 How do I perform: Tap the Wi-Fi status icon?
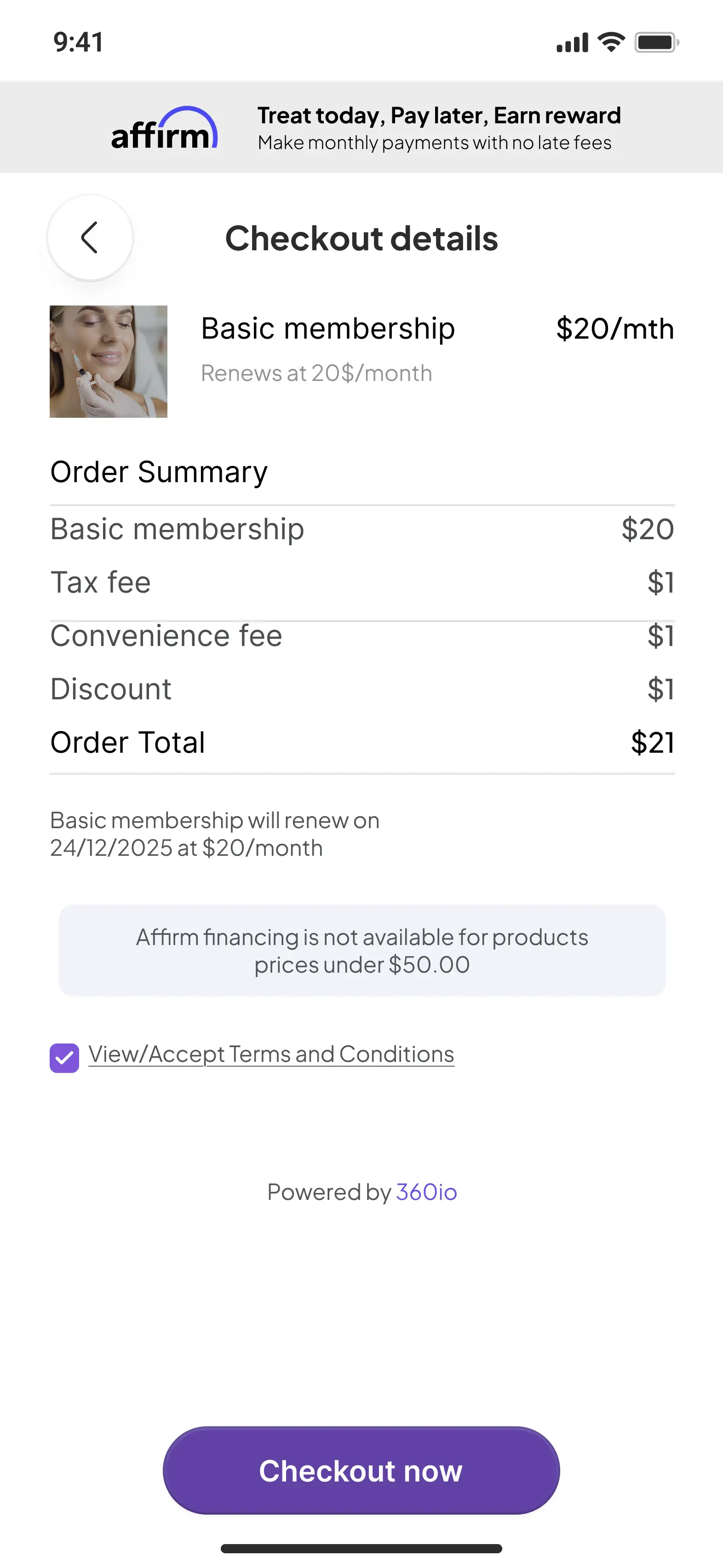coord(612,42)
